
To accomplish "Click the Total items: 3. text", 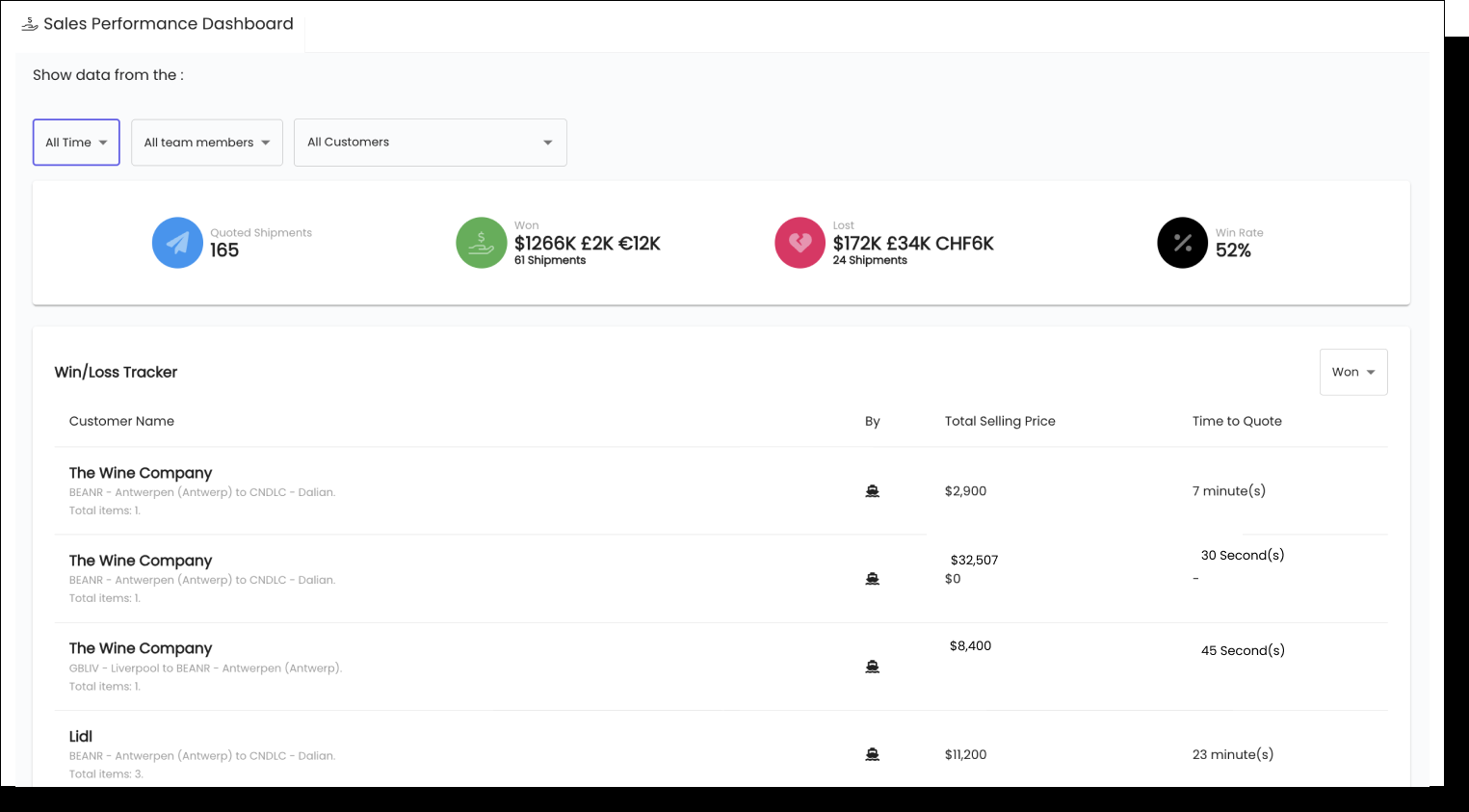I will [x=106, y=774].
